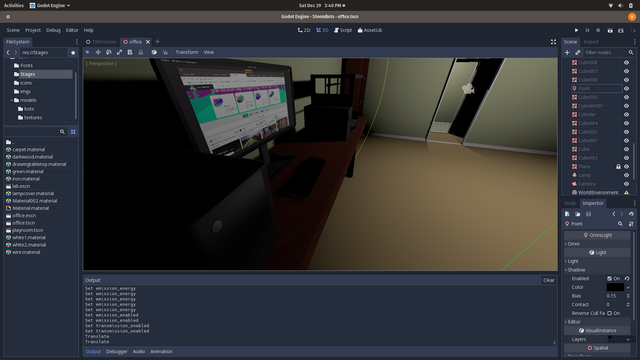Enable Reverse Cull Face checkbox
The height and width of the screenshot is (360, 640).
point(609,313)
